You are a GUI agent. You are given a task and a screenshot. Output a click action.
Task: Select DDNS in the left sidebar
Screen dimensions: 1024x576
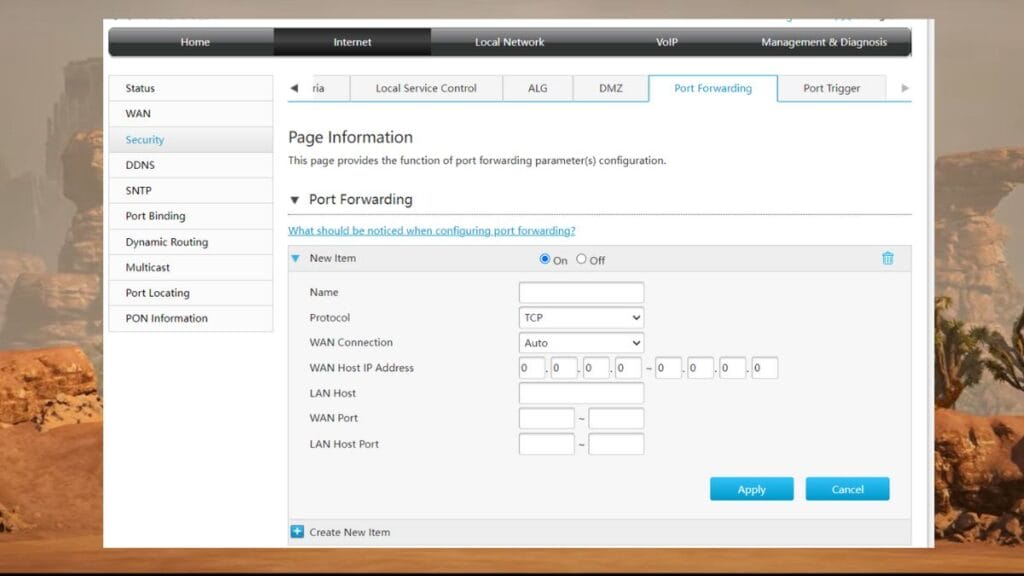(x=140, y=165)
